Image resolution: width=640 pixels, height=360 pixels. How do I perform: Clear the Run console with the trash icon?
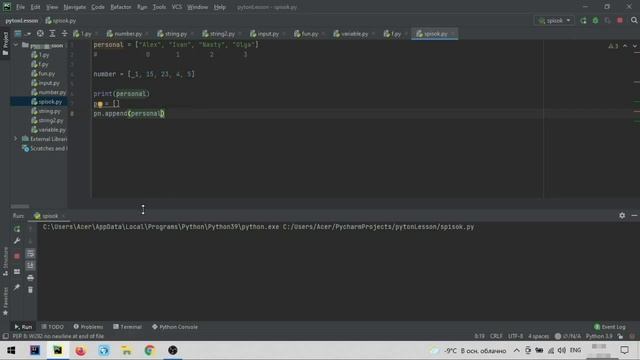pyautogui.click(x=30, y=290)
